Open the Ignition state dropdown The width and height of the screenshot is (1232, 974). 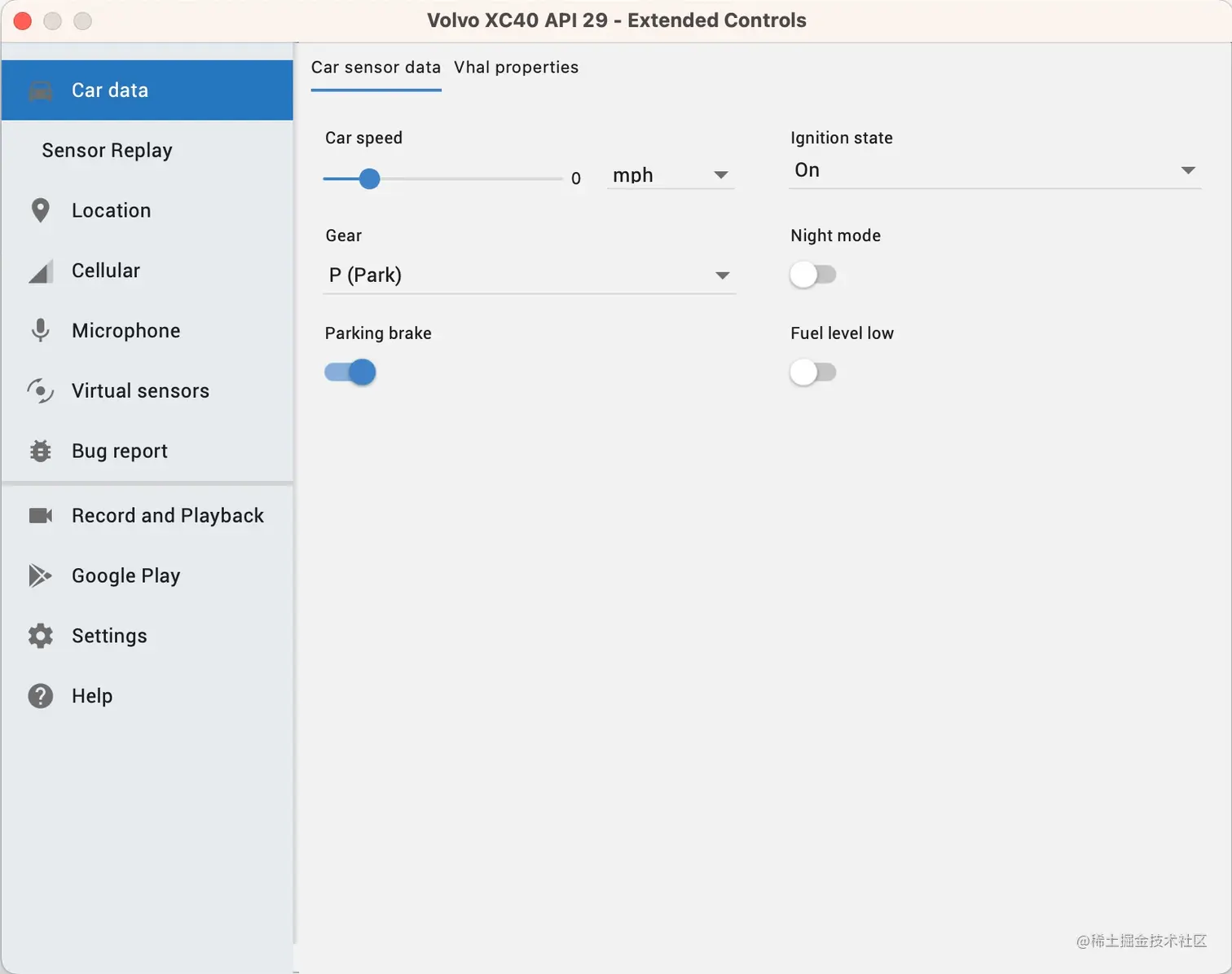(995, 170)
